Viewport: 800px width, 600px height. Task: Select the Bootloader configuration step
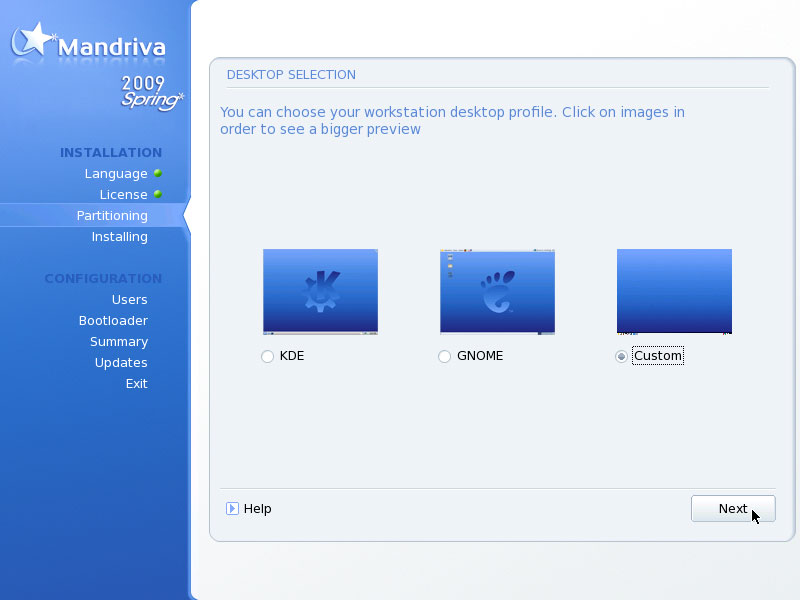(x=113, y=321)
